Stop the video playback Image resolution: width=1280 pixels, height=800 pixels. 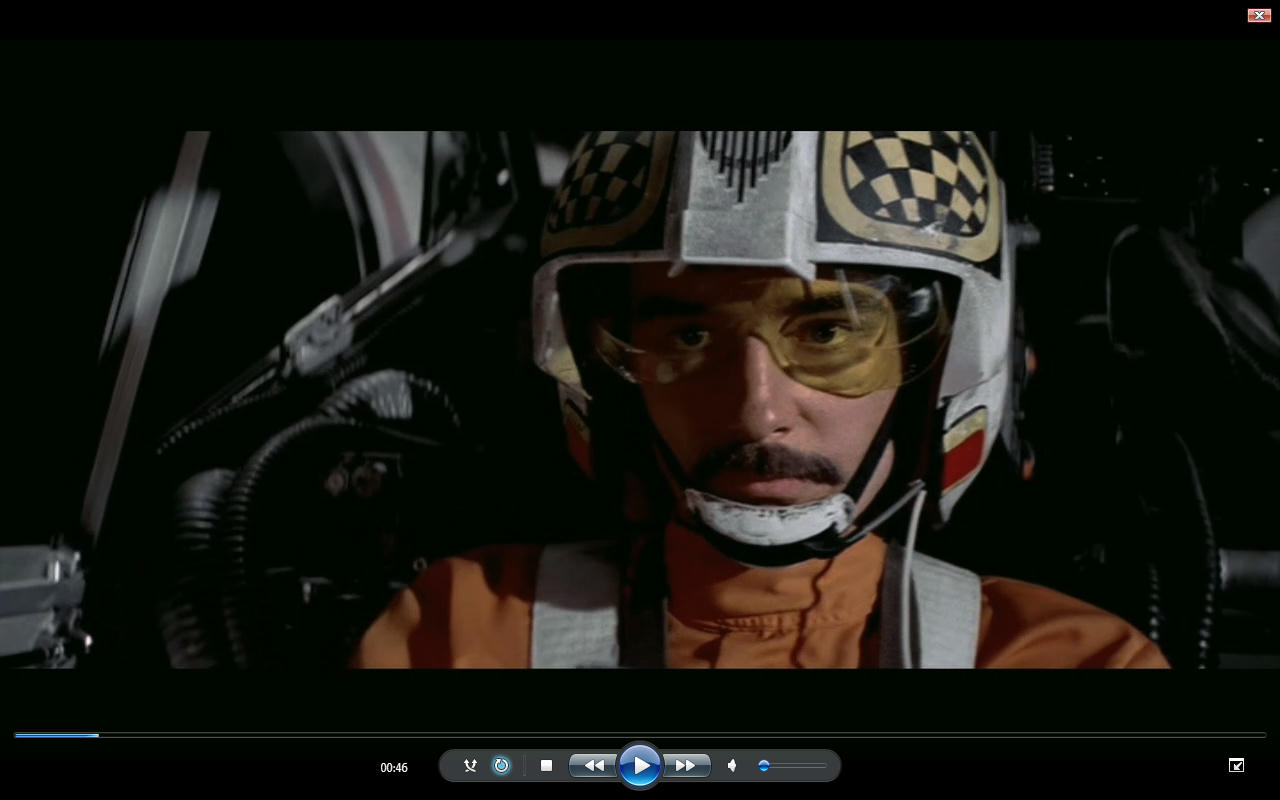pyautogui.click(x=546, y=766)
